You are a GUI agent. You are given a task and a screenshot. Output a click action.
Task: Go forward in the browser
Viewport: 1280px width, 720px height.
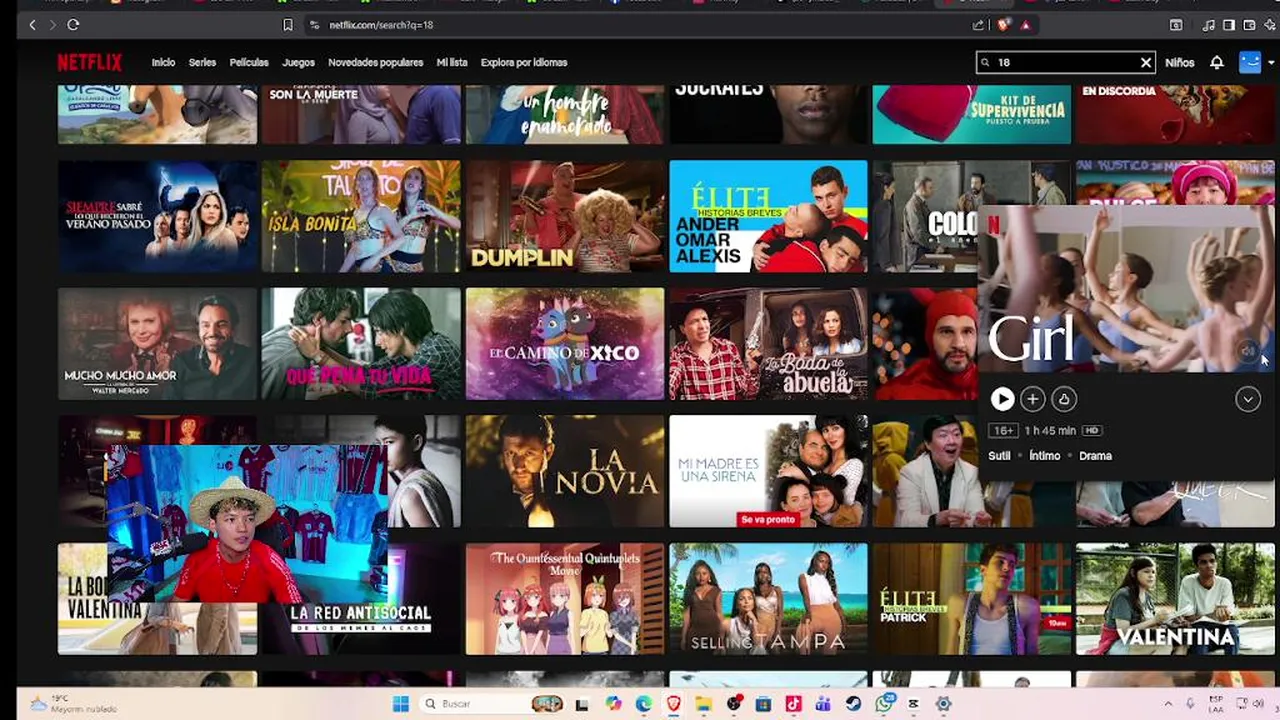click(52, 24)
